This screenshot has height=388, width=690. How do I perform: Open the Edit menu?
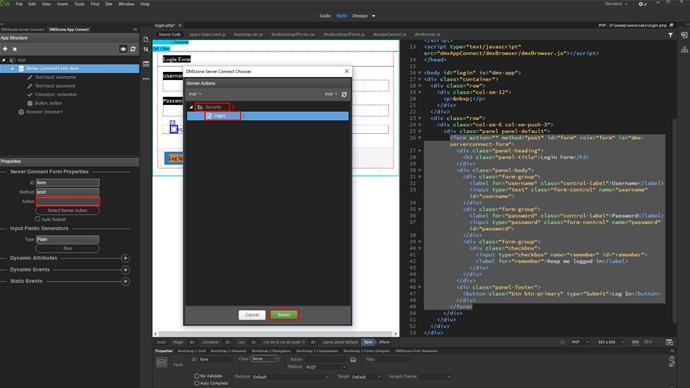click(32, 4)
